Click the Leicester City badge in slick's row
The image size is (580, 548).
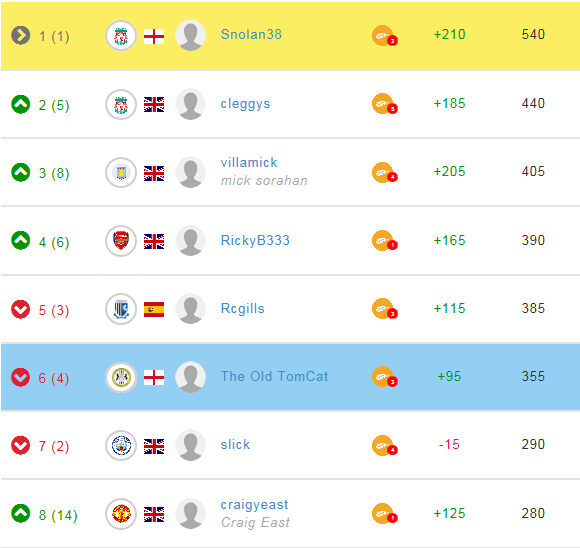[121, 446]
